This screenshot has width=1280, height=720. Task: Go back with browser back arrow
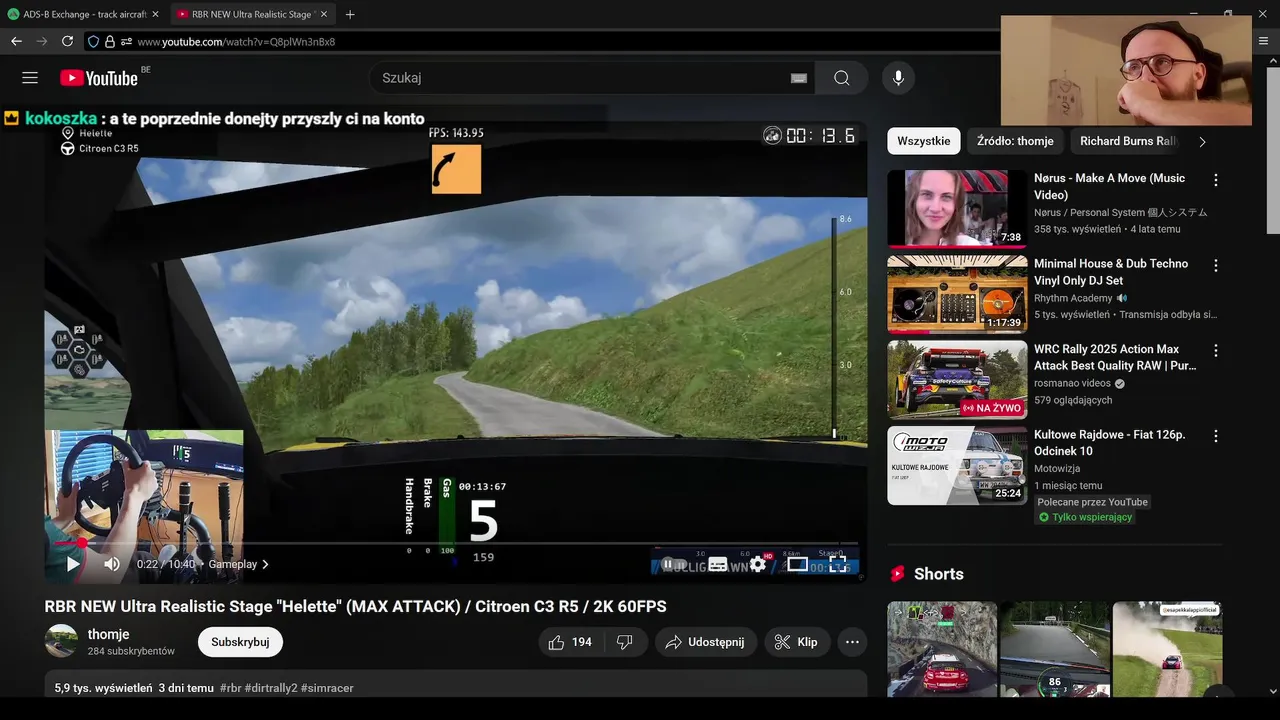point(16,41)
